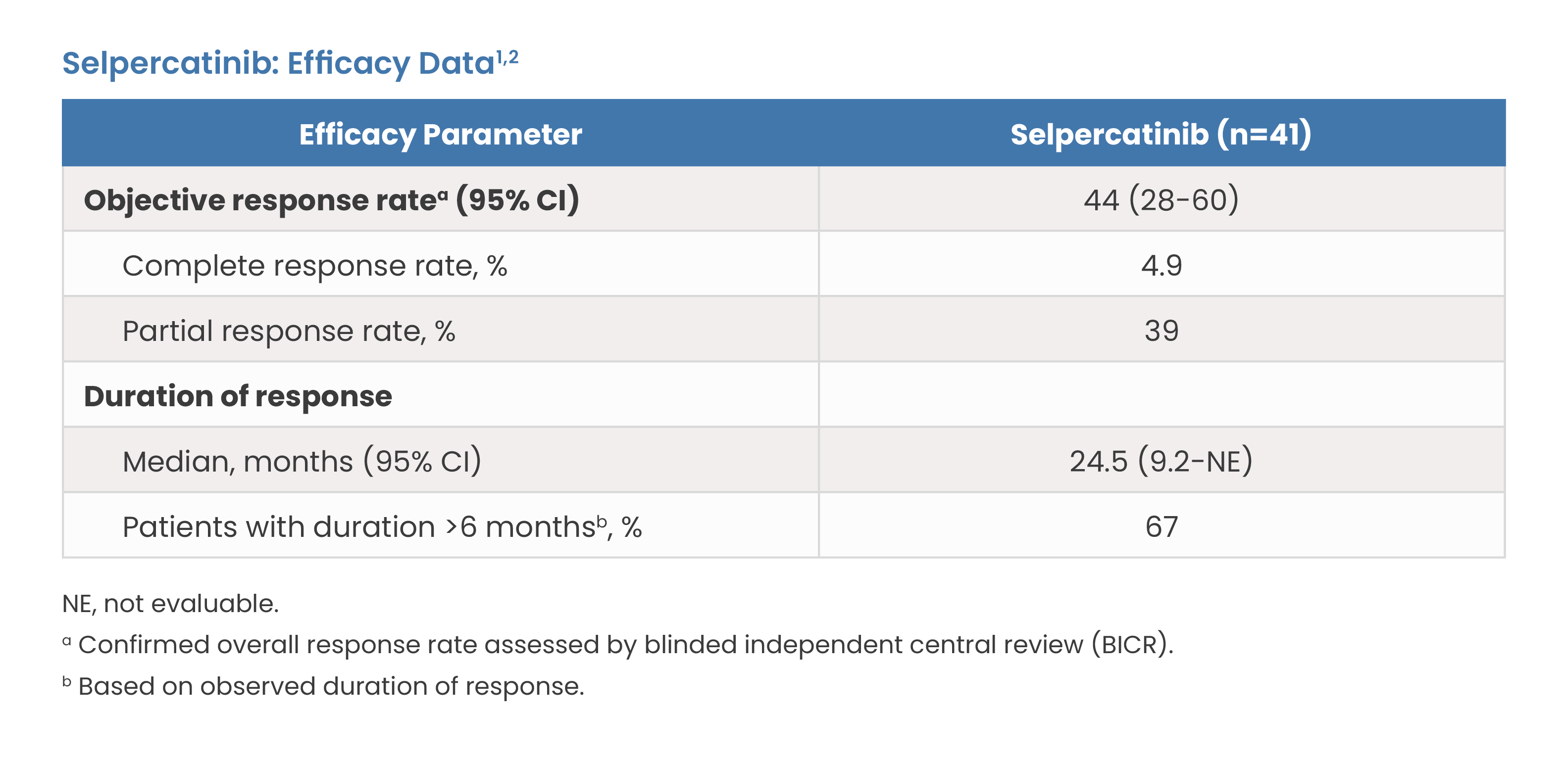This screenshot has height=763, width=1568.
Task: Click the Duration of response heading
Action: tap(238, 396)
